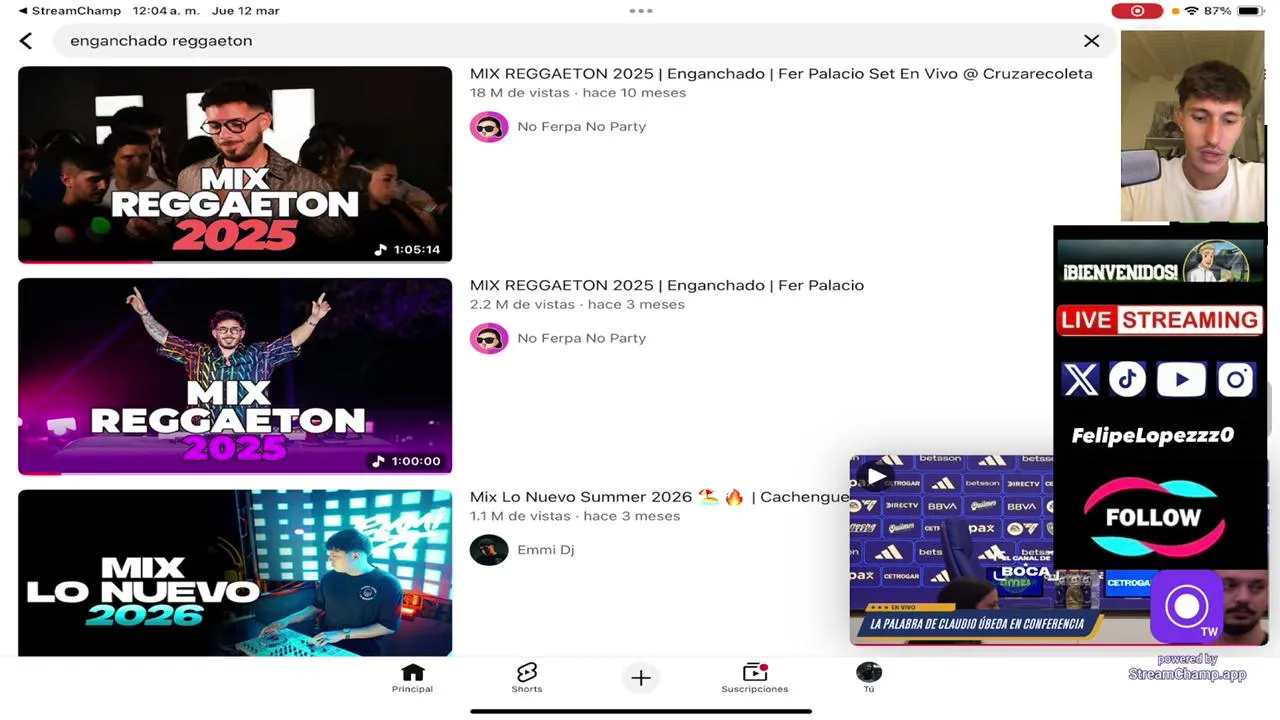Click the X (Twitter) social icon
The image size is (1280, 720).
tap(1080, 380)
